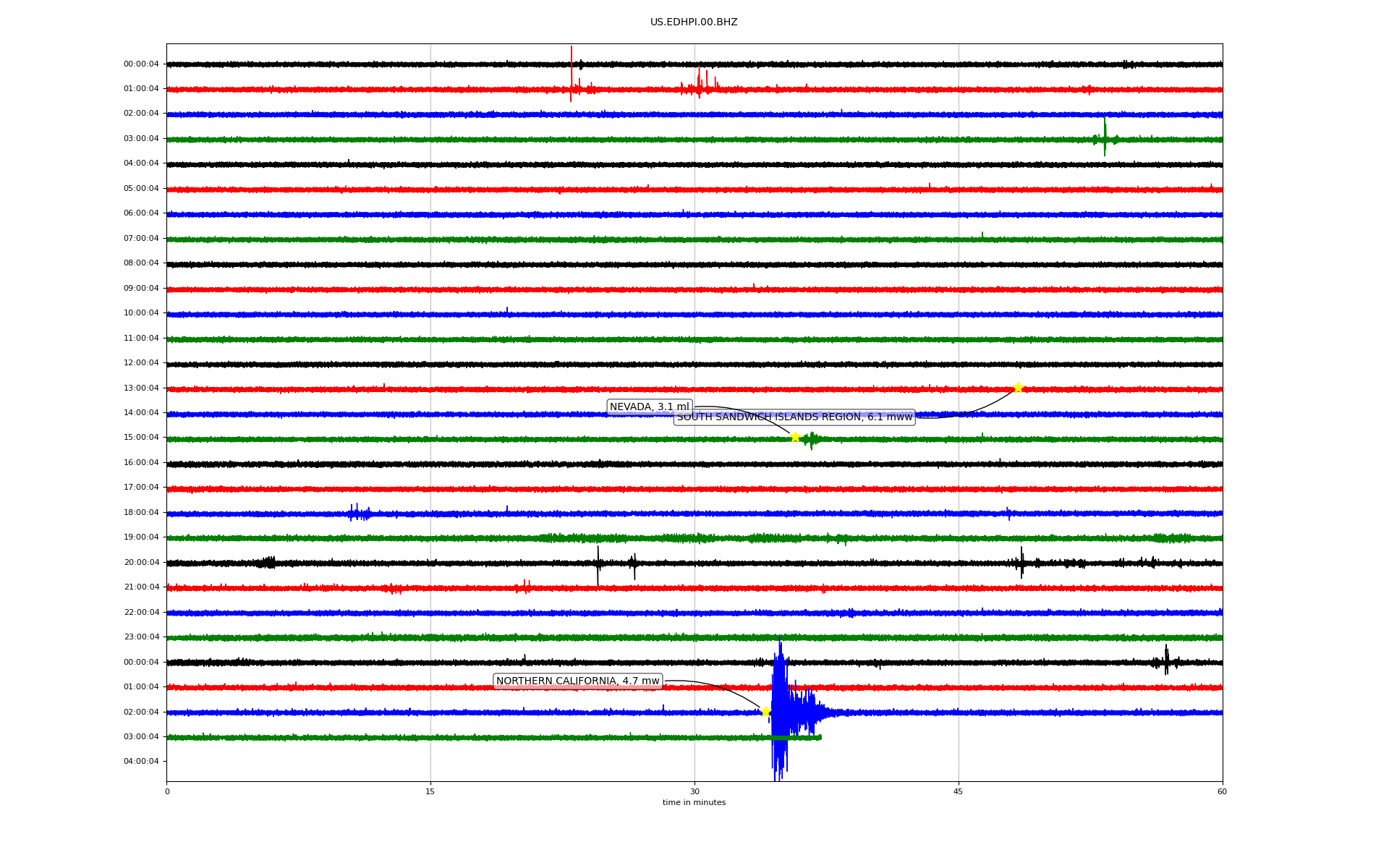Viewport: 1389px width, 868px height.
Task: Click the 23:00:04 row time label
Action: [141, 637]
